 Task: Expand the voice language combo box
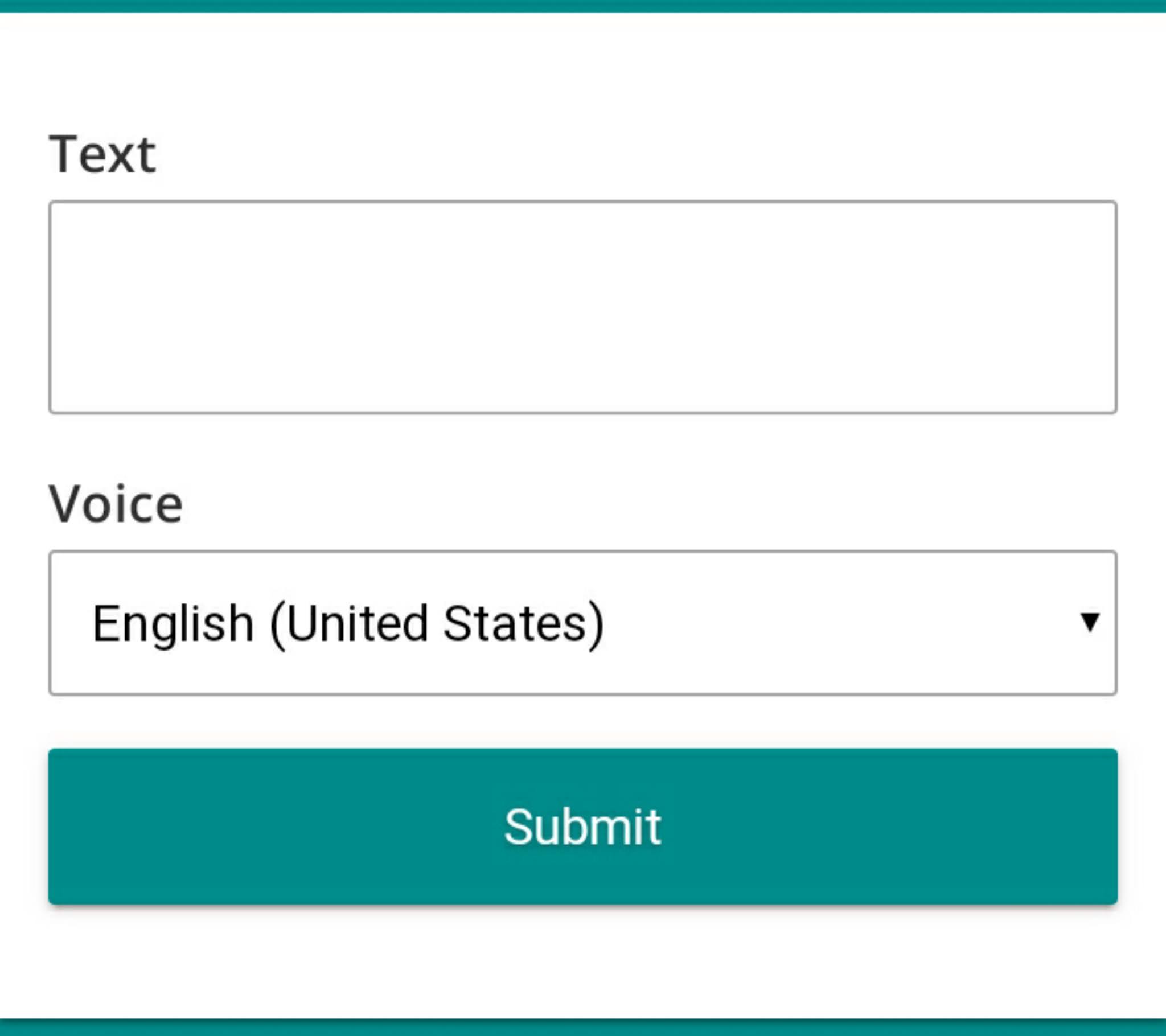(x=582, y=623)
